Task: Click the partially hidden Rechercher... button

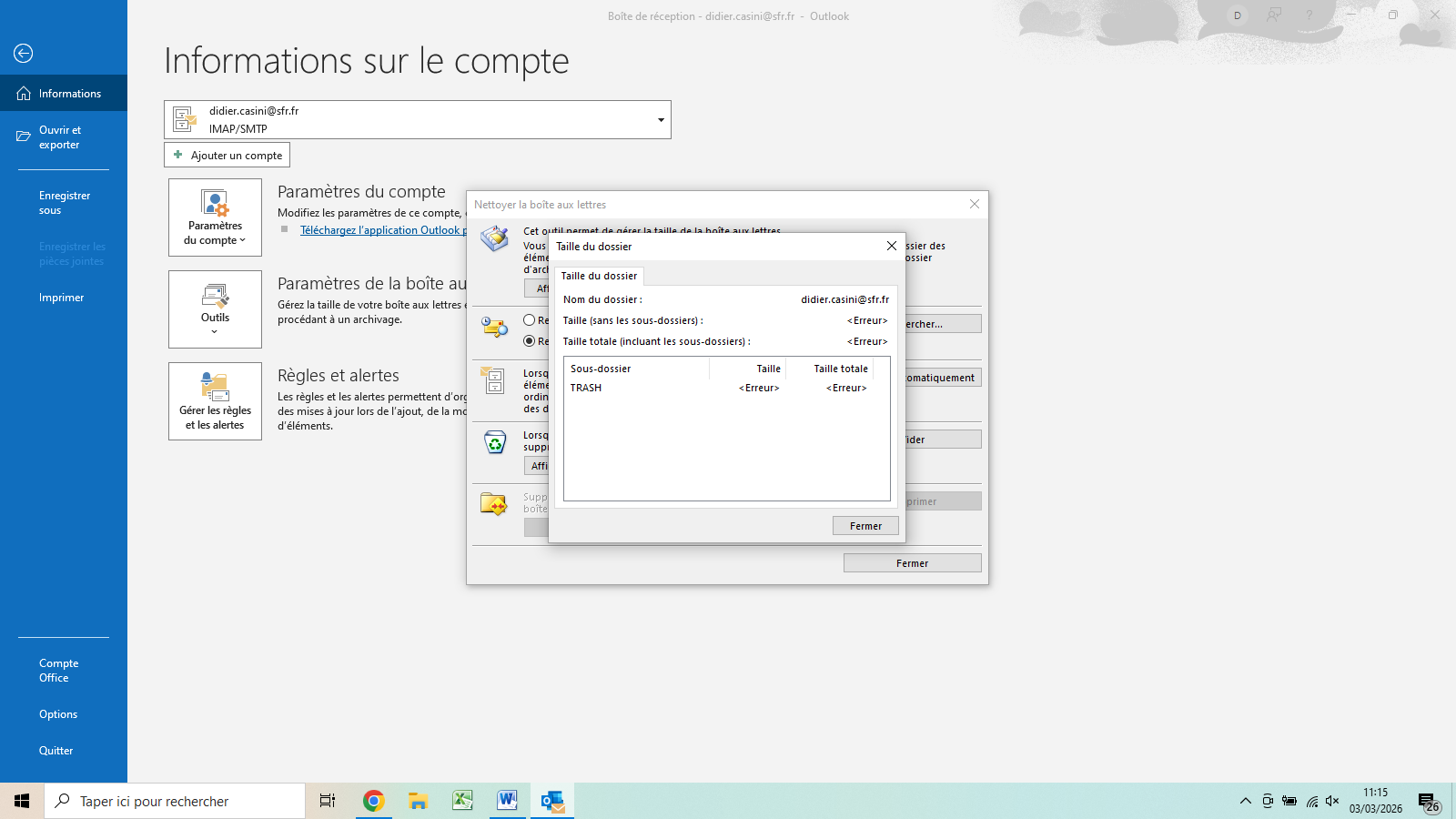Action: [x=943, y=324]
